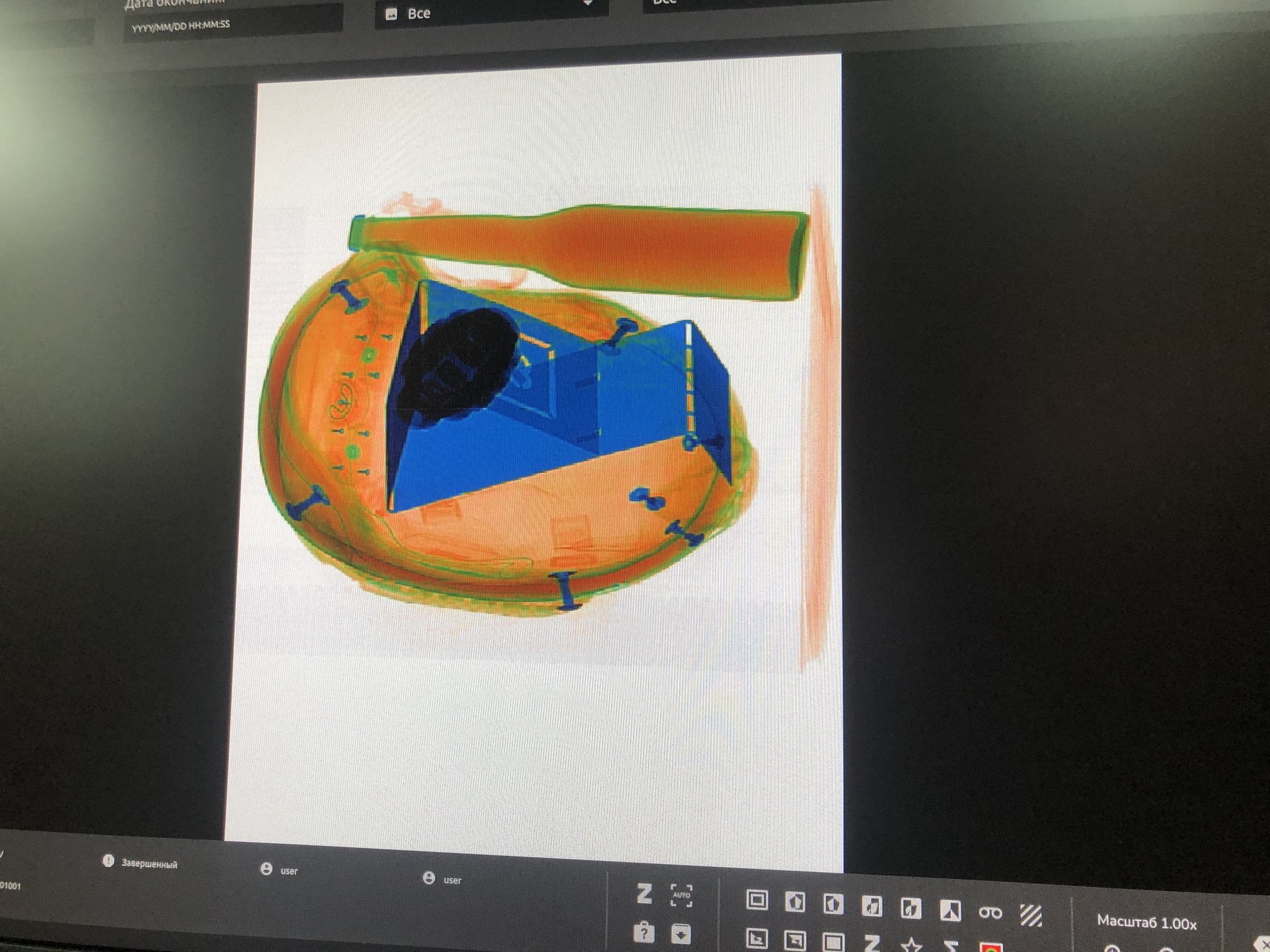This screenshot has width=1270, height=952.
Task: Click the 'Завершенный' status label
Action: (x=149, y=864)
